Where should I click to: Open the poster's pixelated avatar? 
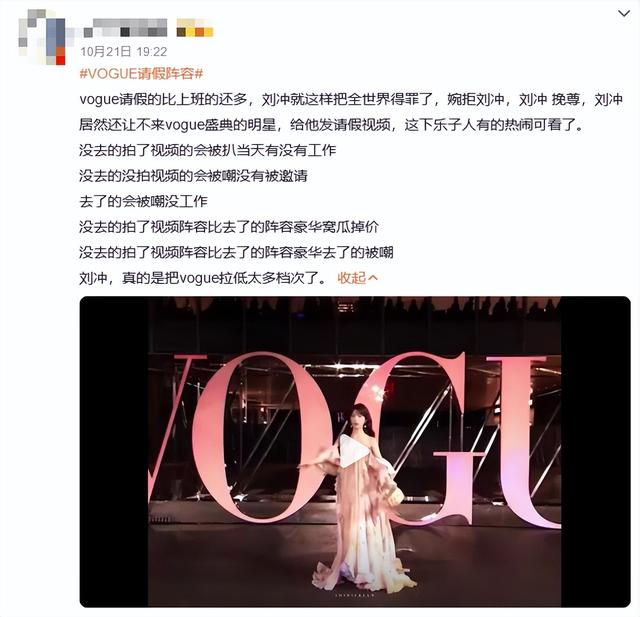(42, 37)
